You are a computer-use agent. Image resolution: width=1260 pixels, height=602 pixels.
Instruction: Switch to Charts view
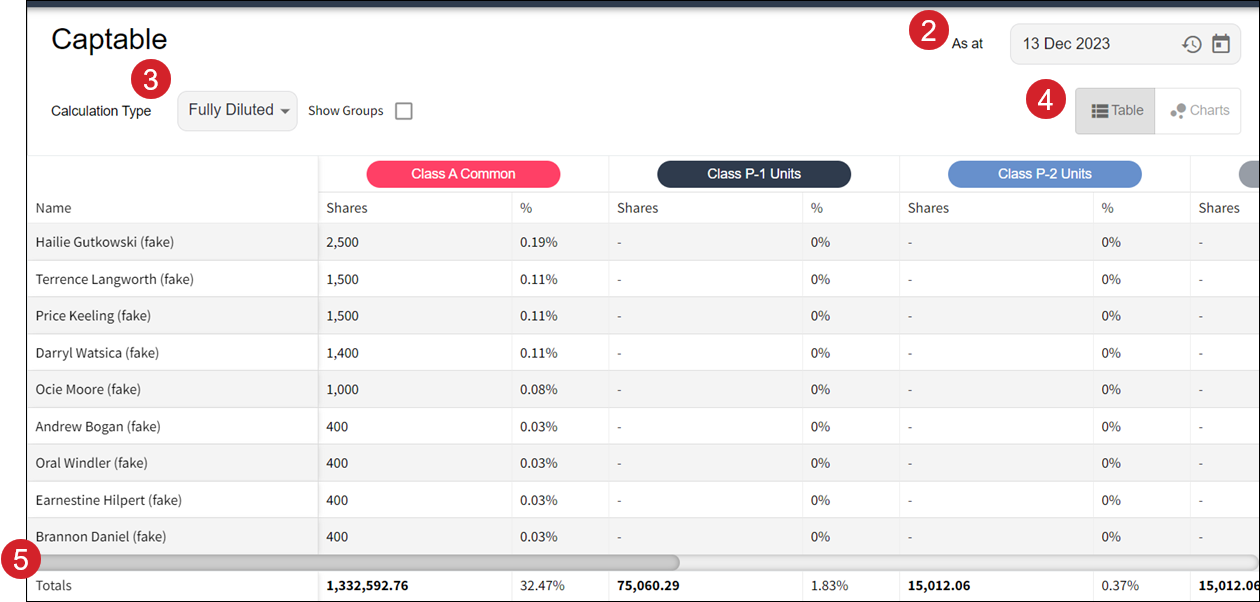[x=1199, y=111]
